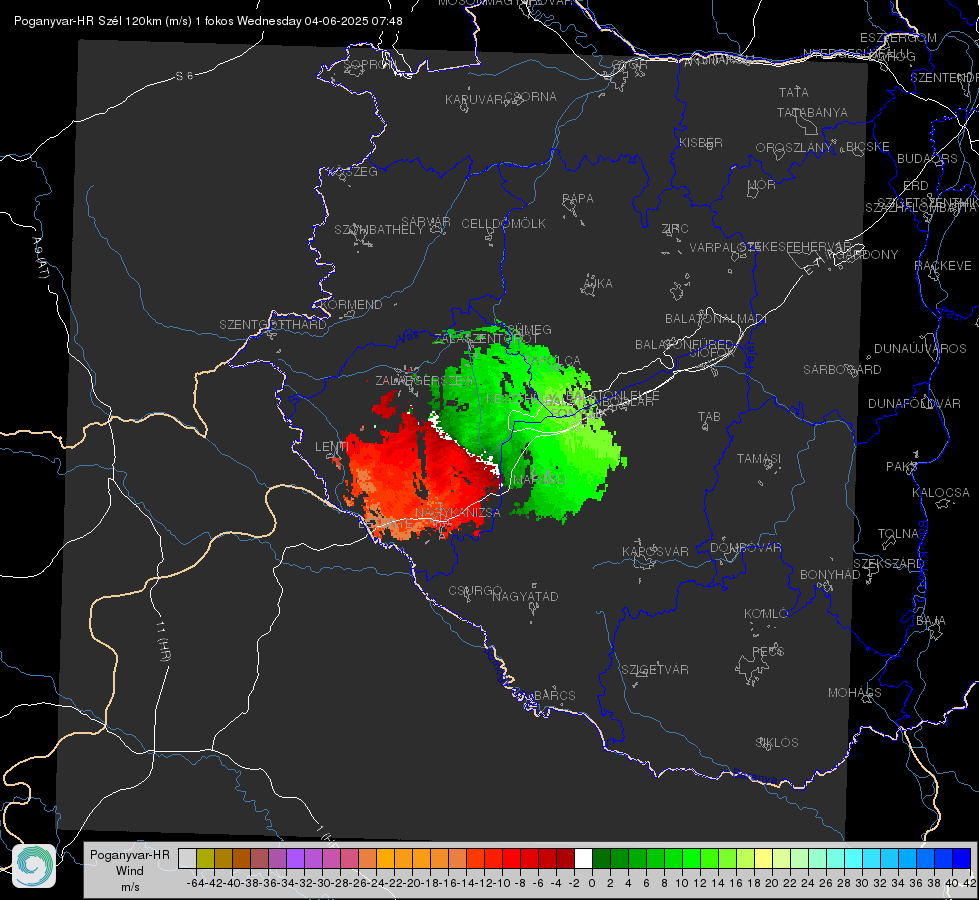The width and height of the screenshot is (979, 900).
Task: Click the TAMÁSI town label
Action: click(759, 458)
